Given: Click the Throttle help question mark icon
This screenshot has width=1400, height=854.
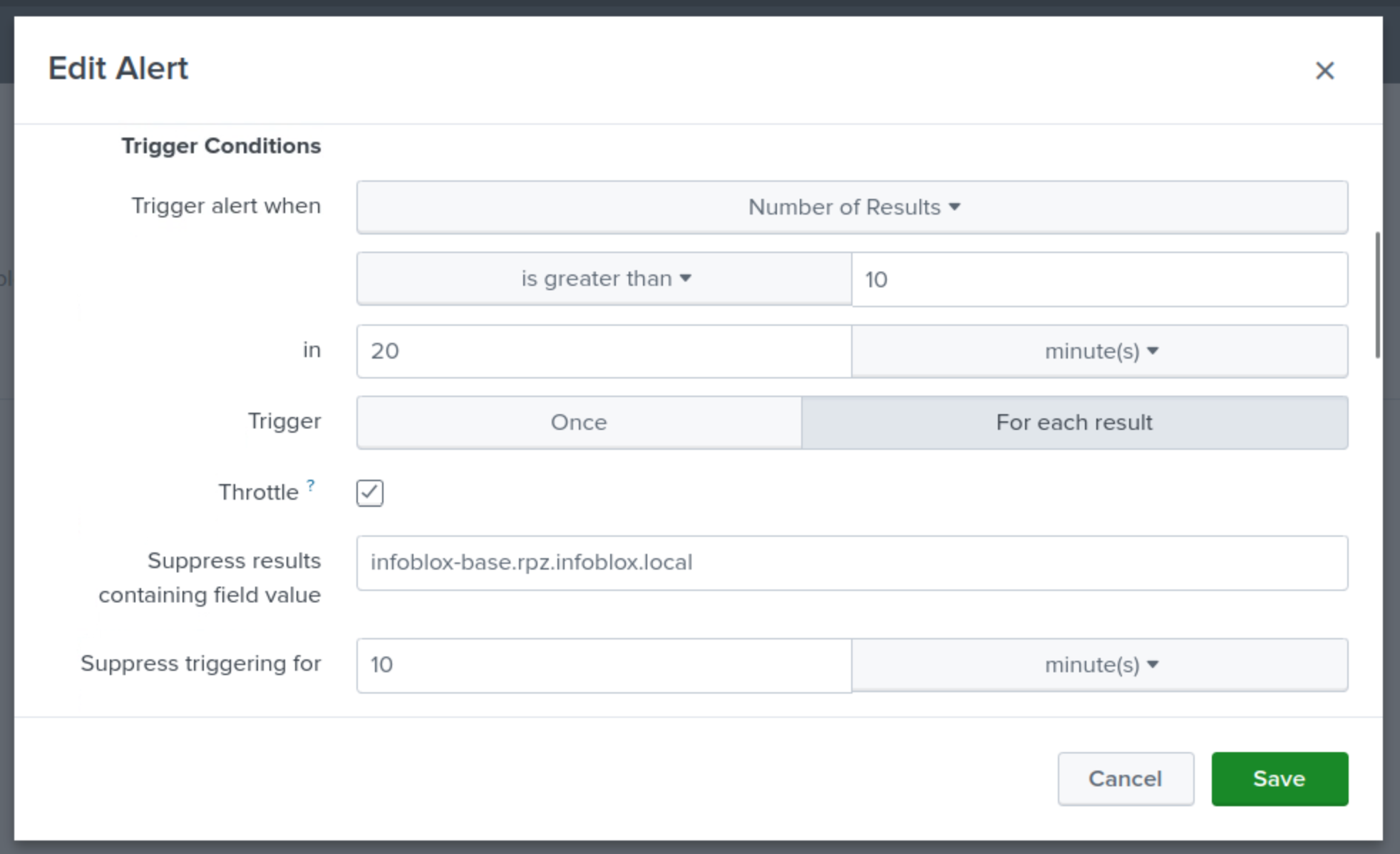Looking at the screenshot, I should tap(310, 485).
